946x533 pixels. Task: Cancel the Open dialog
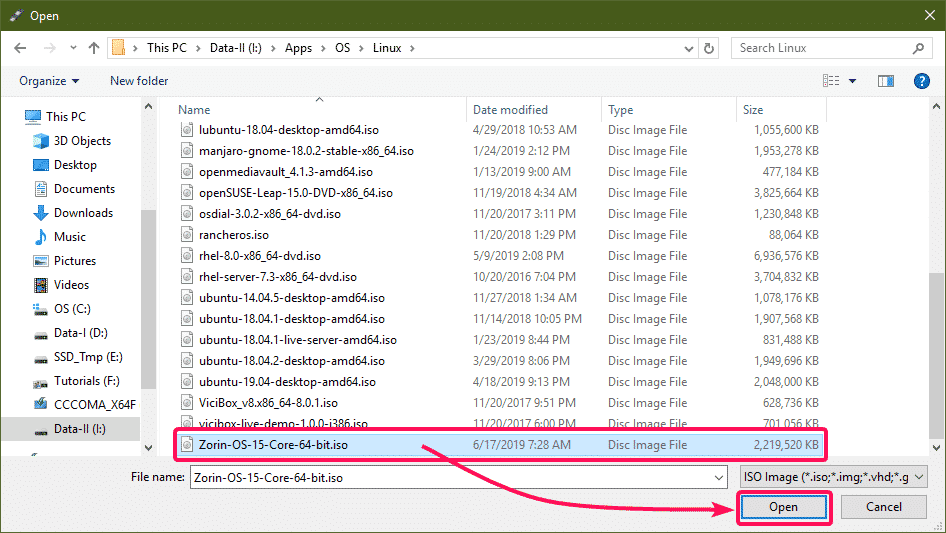point(883,507)
